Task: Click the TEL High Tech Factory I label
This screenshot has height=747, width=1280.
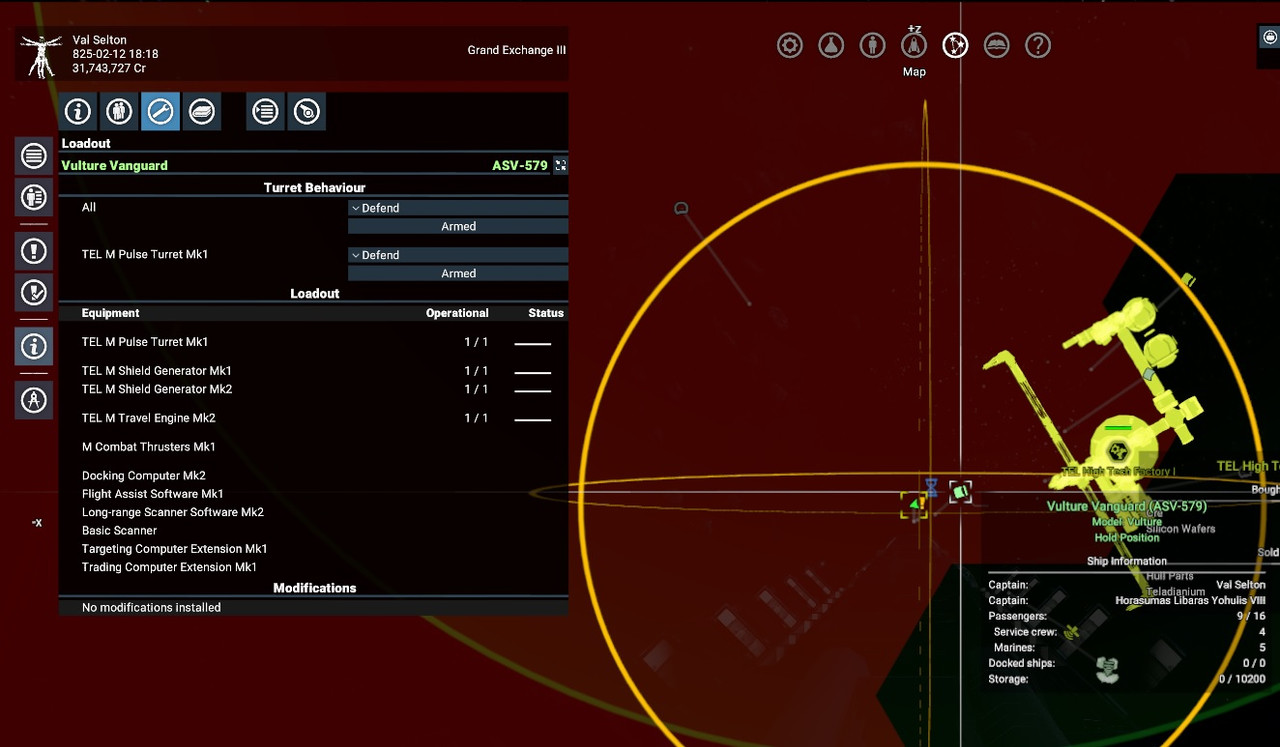Action: point(1118,471)
